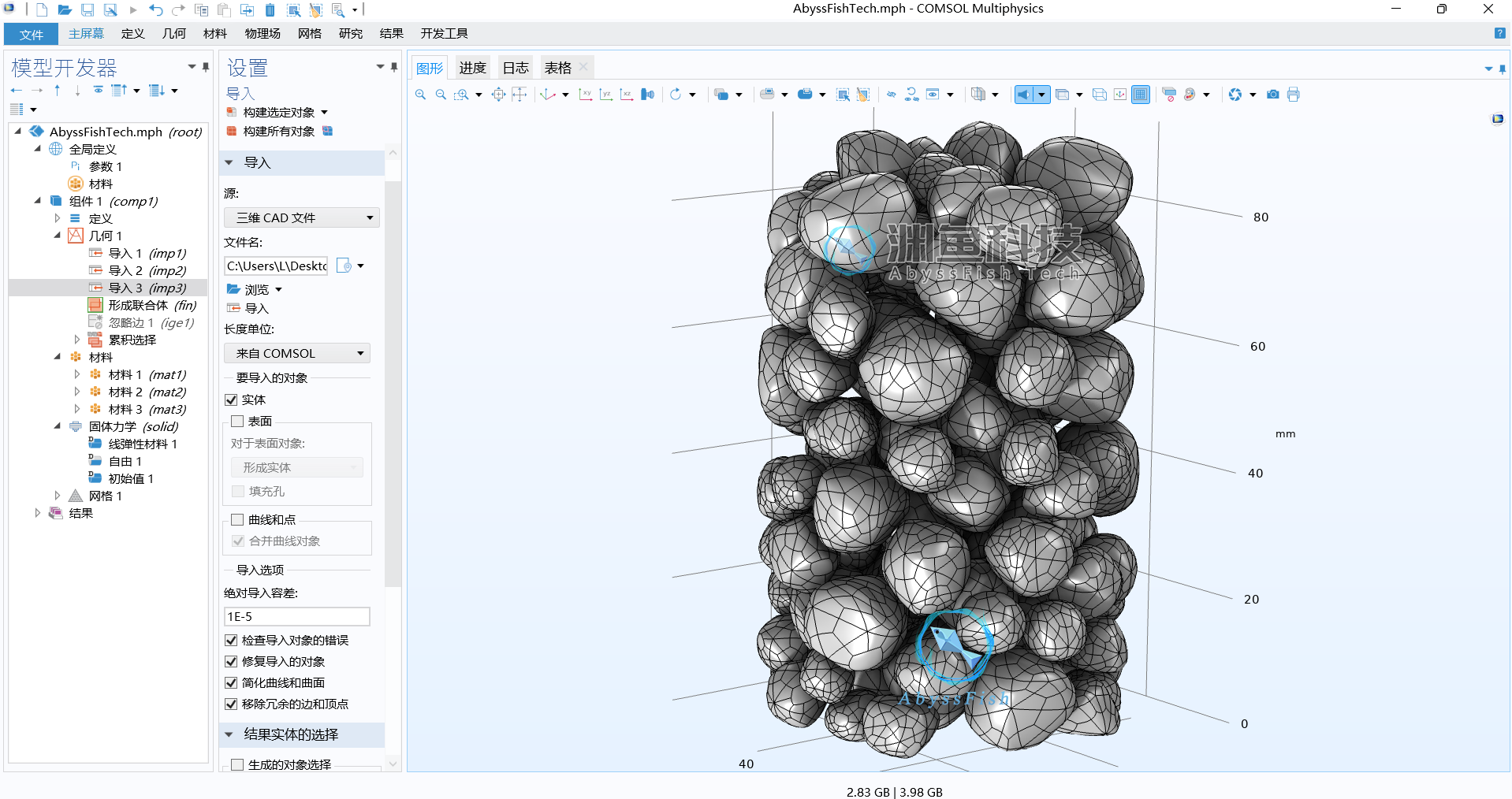This screenshot has height=799, width=1512.
Task: Click the zoom in icon in graphics toolbar
Action: point(420,95)
